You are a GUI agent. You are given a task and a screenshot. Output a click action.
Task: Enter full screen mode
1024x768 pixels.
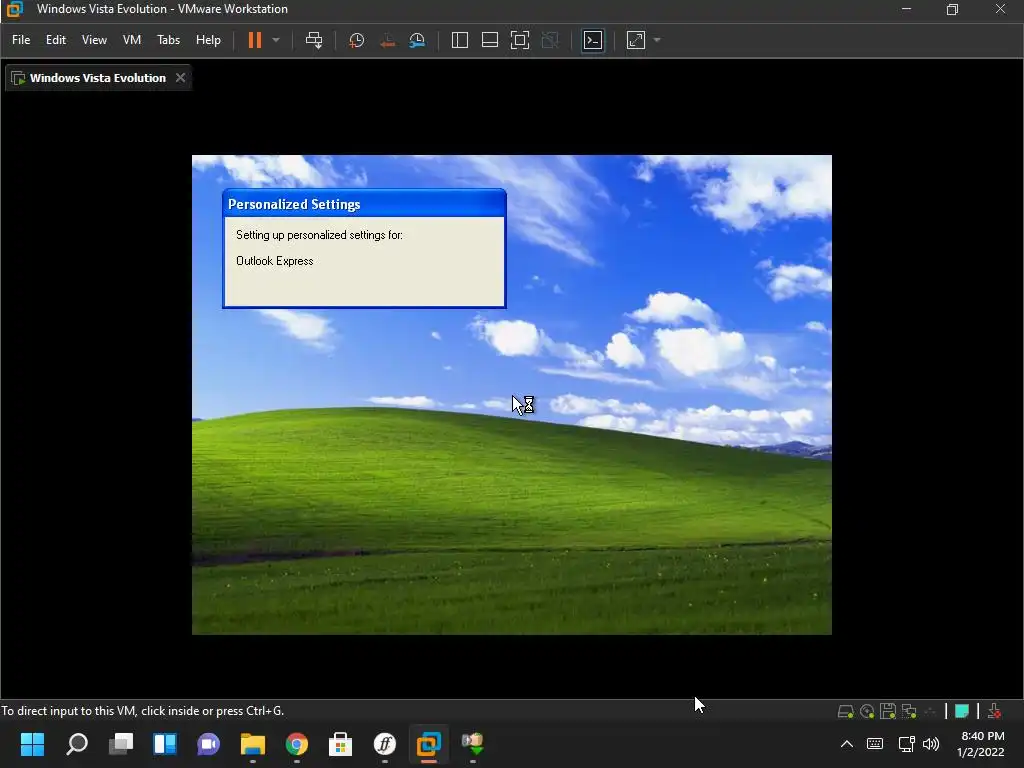pyautogui.click(x=520, y=40)
